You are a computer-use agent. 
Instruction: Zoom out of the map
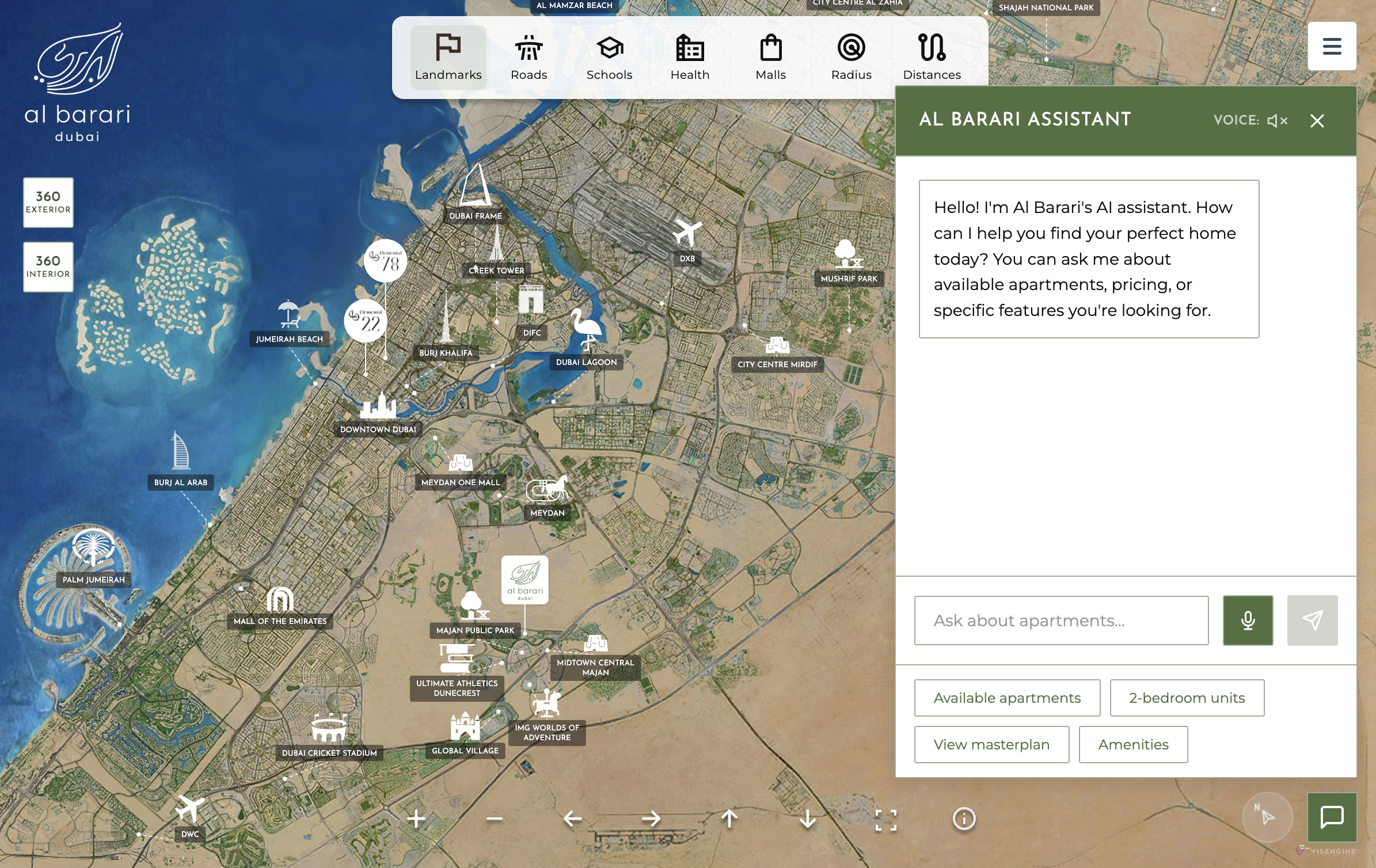pos(494,818)
